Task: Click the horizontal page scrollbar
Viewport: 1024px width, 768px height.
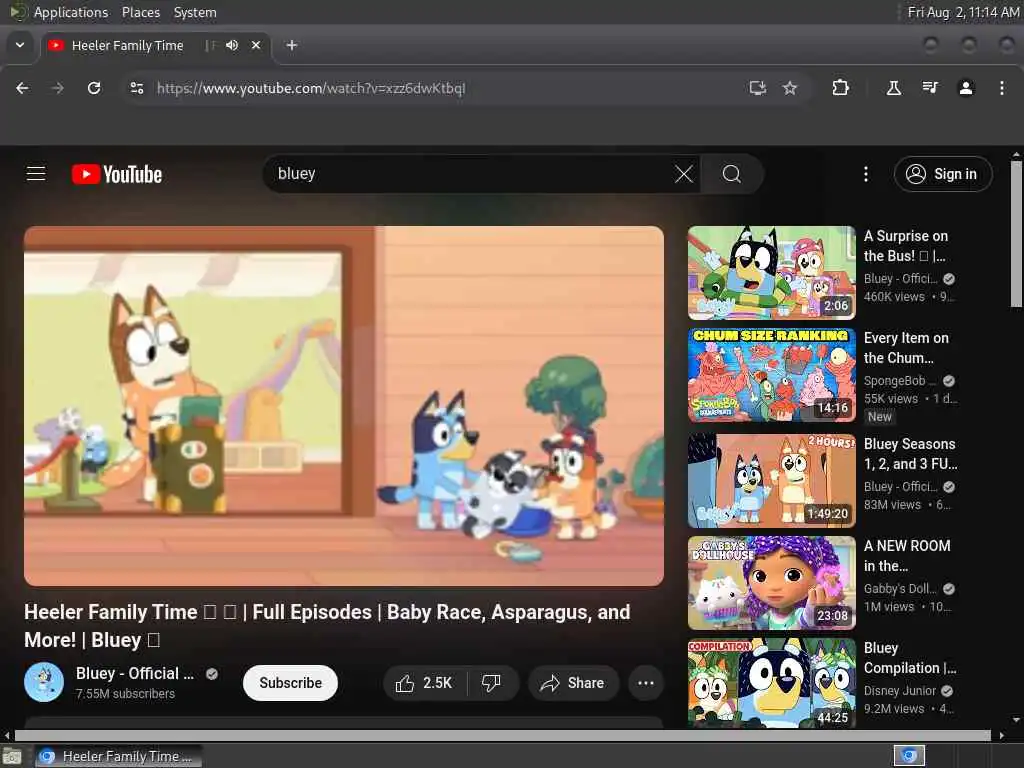Action: [503, 735]
